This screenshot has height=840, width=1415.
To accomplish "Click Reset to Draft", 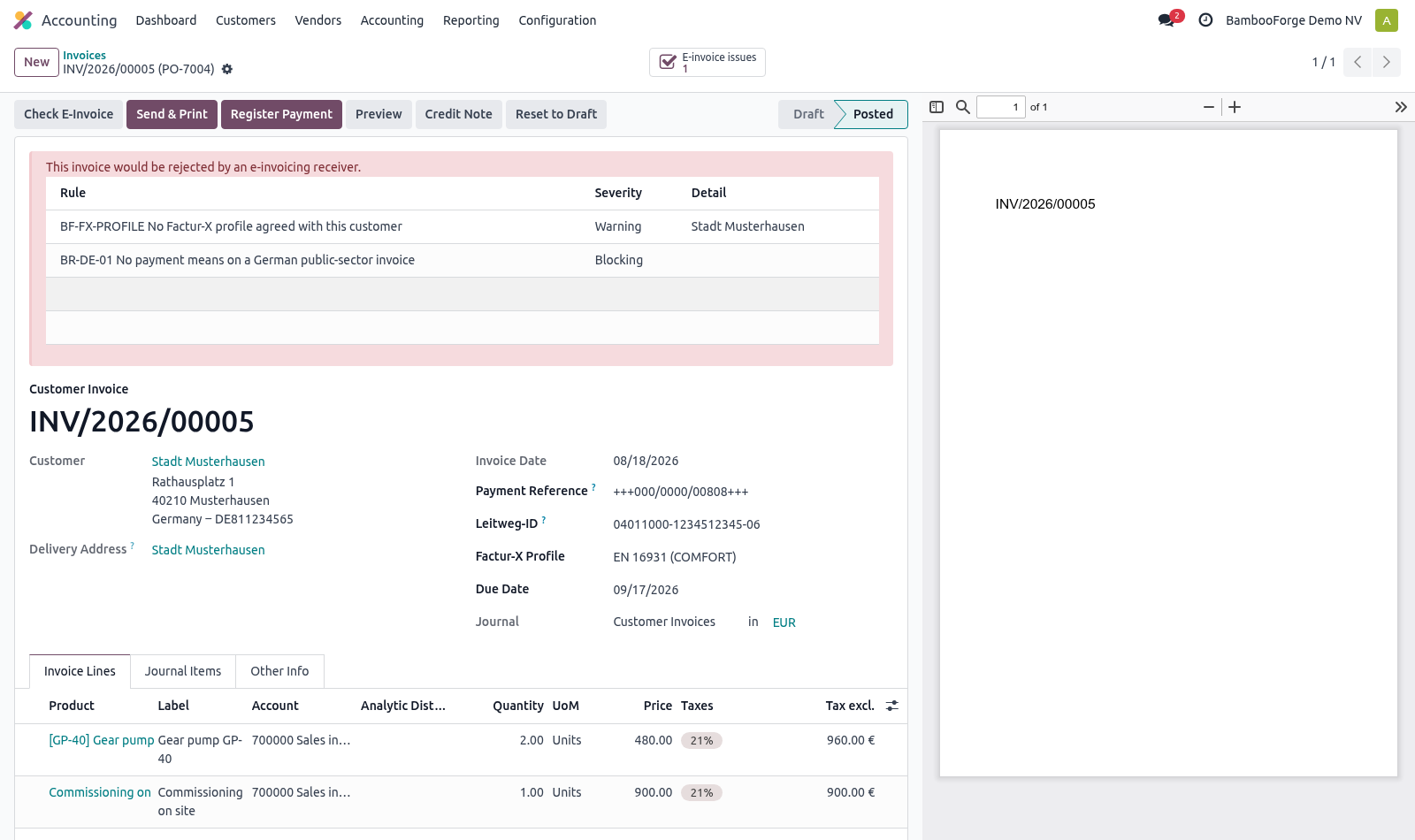I will [x=556, y=114].
